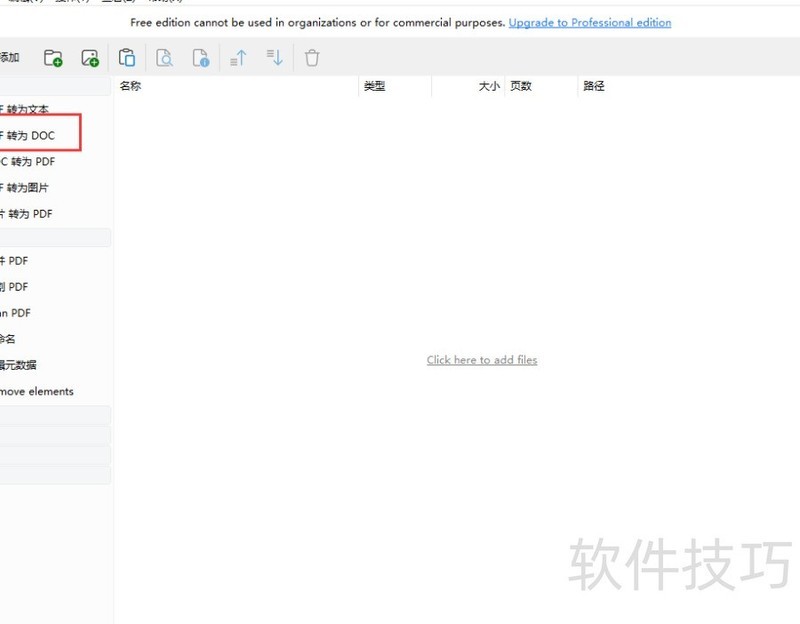Open the Upgrade to Professional edition link
Viewport: 800px width, 624px height.
pos(589,22)
